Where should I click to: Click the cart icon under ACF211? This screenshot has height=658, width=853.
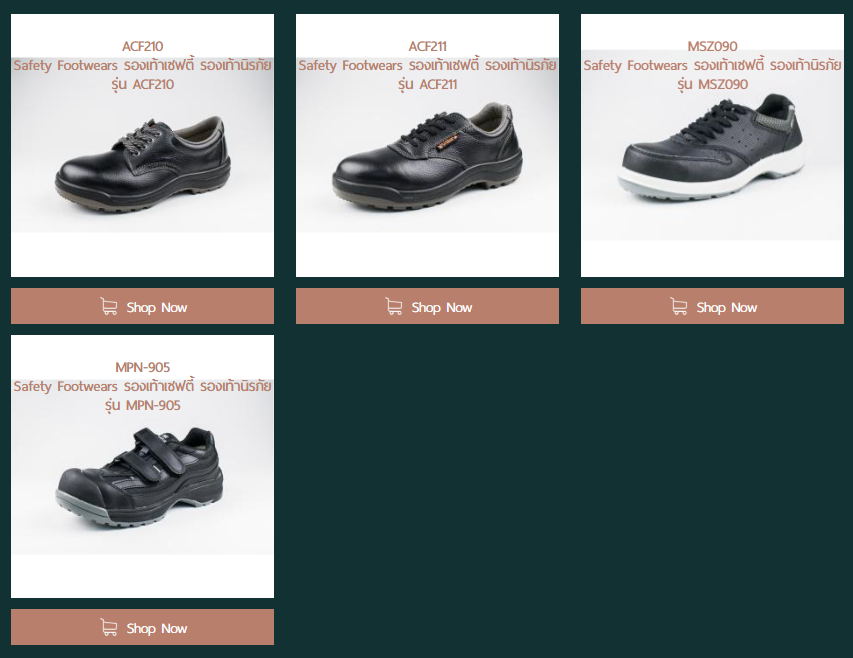point(394,307)
